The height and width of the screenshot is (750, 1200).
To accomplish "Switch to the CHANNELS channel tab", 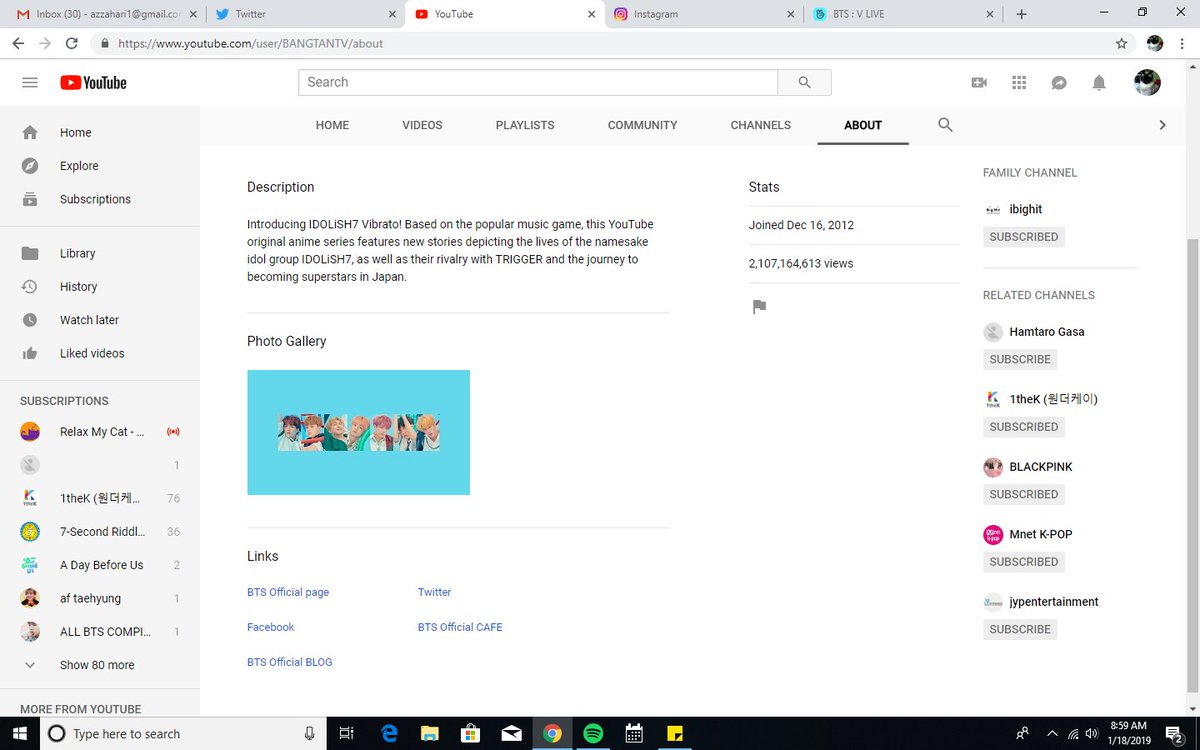I will pyautogui.click(x=761, y=125).
